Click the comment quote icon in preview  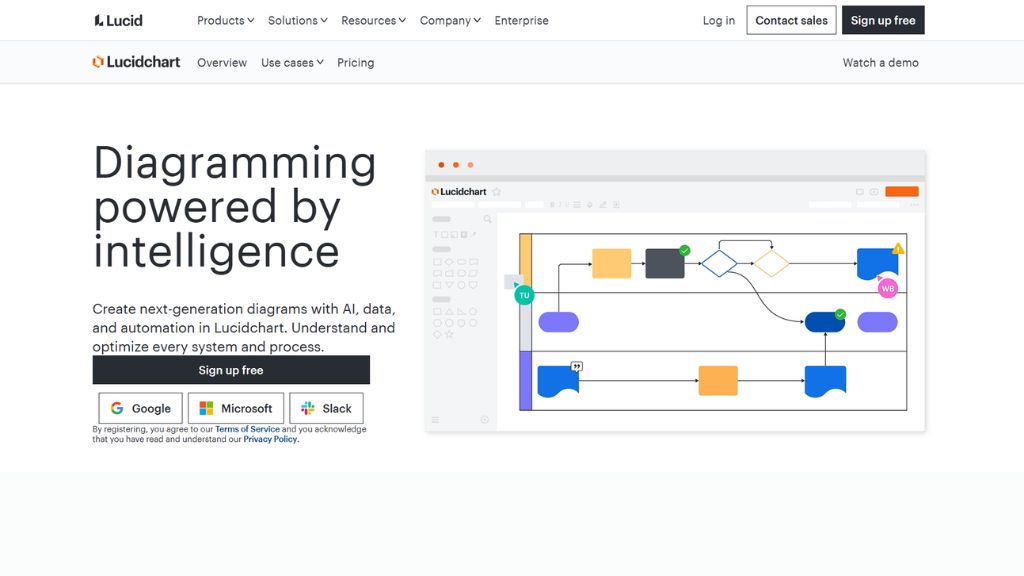(x=576, y=366)
